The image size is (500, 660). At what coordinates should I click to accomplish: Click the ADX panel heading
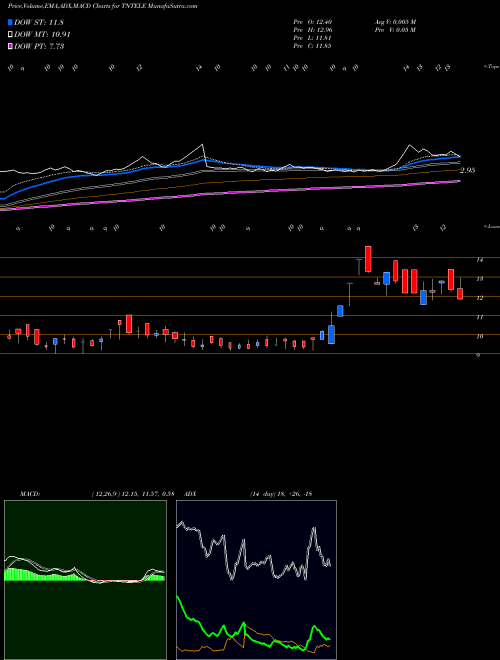190,494
